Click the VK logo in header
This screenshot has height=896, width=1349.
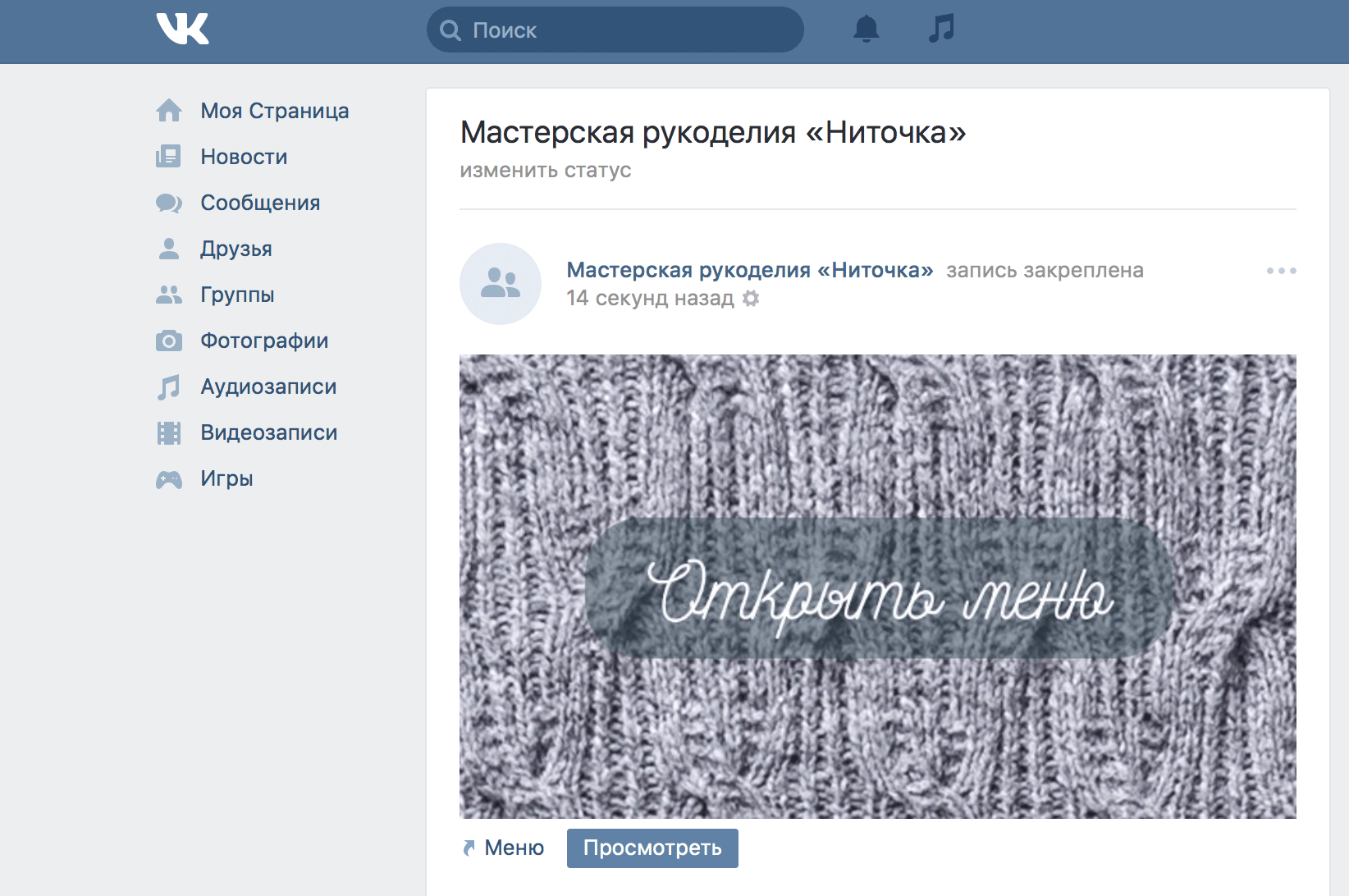tap(182, 30)
